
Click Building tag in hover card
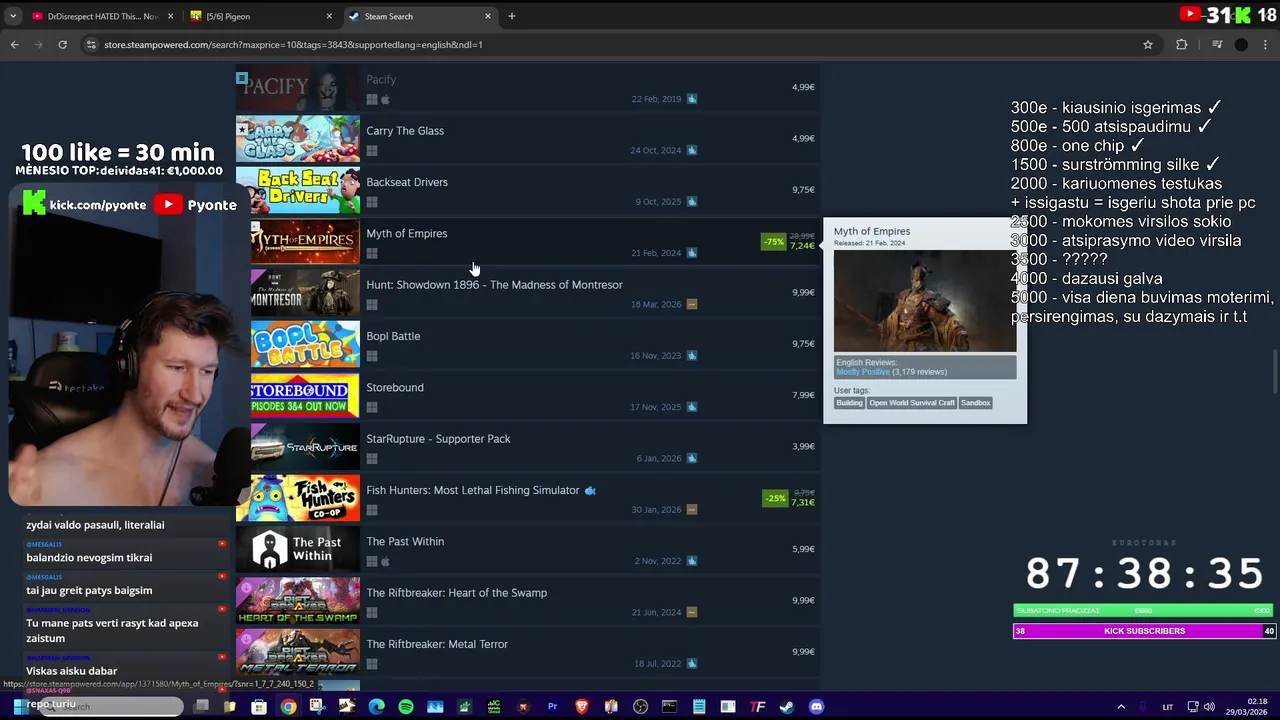[x=849, y=403]
